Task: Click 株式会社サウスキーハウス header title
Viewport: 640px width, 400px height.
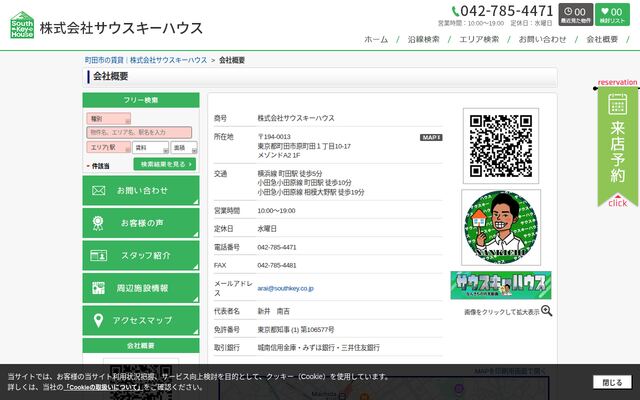Action: point(121,28)
